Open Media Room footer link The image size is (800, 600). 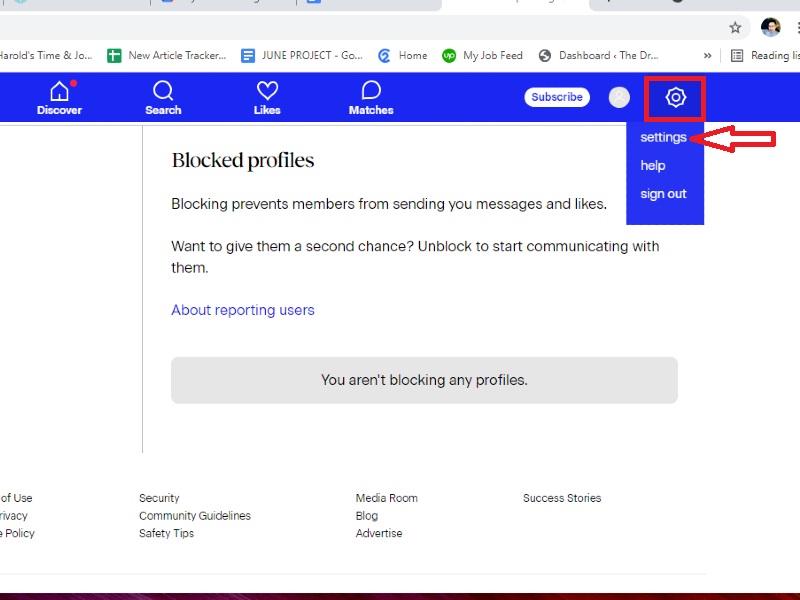(387, 498)
